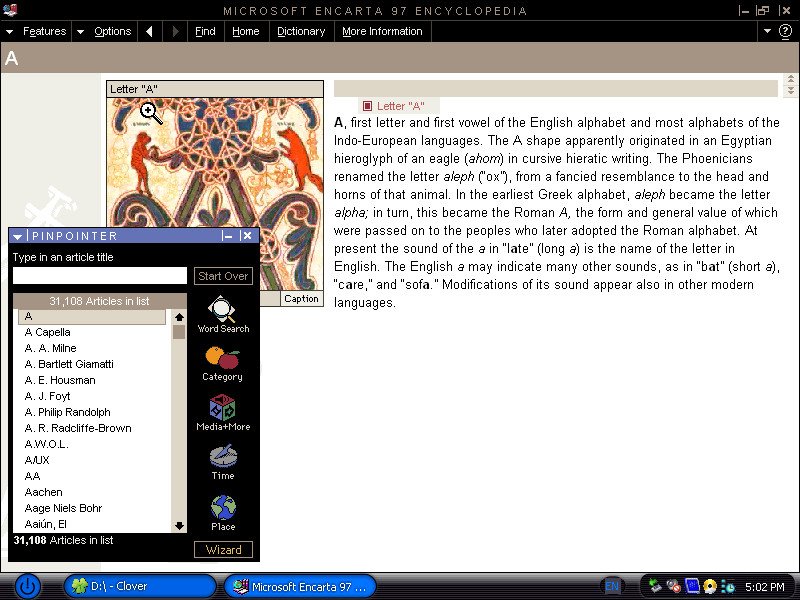Show the image Caption
800x600 pixels.
tap(302, 299)
